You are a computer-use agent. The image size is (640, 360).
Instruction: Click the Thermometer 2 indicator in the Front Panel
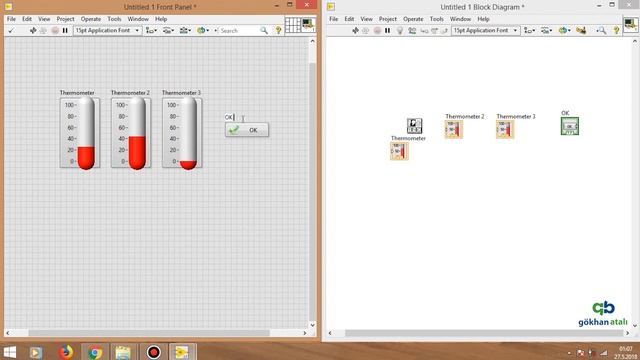[x=131, y=133]
